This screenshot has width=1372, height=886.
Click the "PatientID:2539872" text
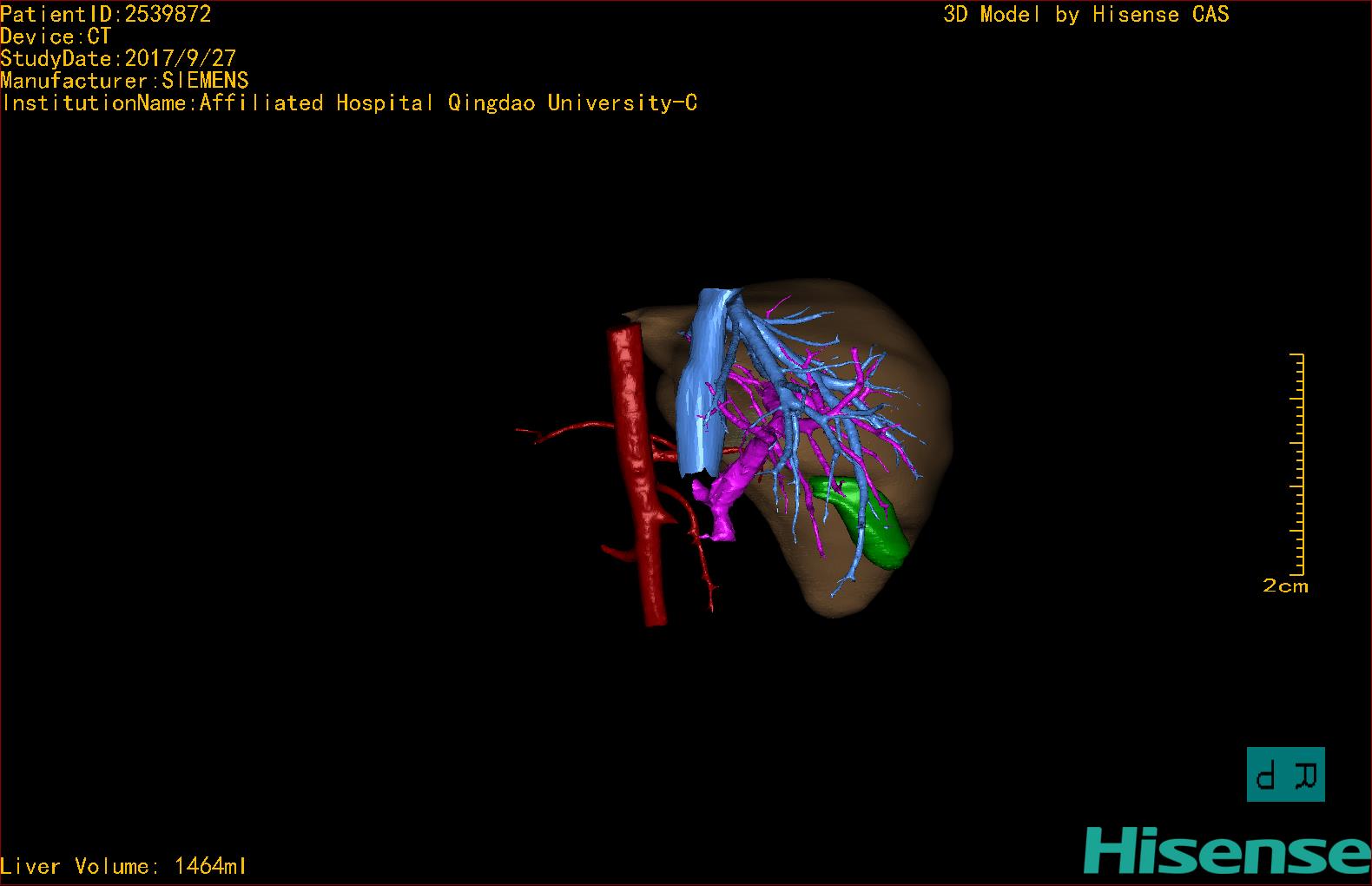[106, 14]
